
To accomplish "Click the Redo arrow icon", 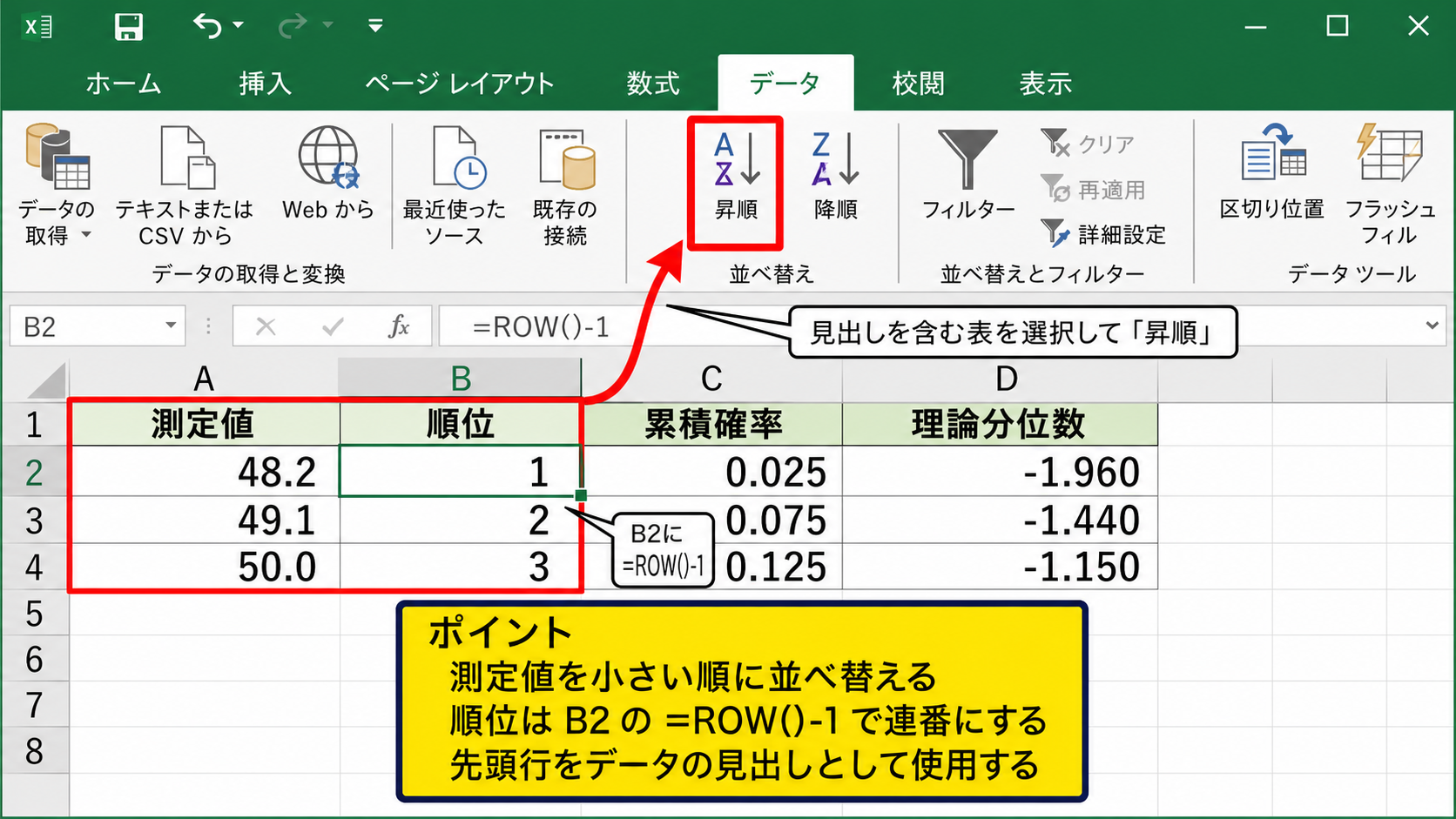I will pyautogui.click(x=293, y=26).
